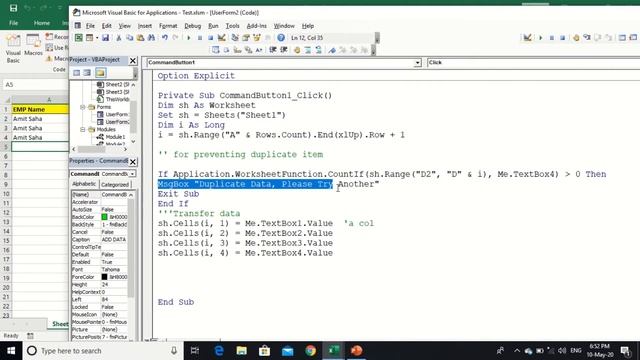Open the View menu
This screenshot has height=360, width=640.
pos(124,26)
